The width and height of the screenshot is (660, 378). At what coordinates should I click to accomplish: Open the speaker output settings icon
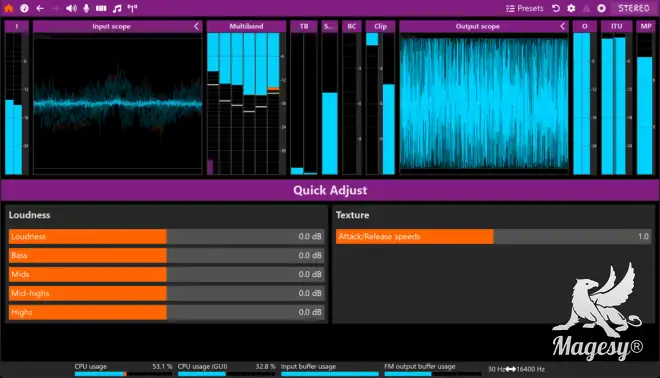(71, 8)
